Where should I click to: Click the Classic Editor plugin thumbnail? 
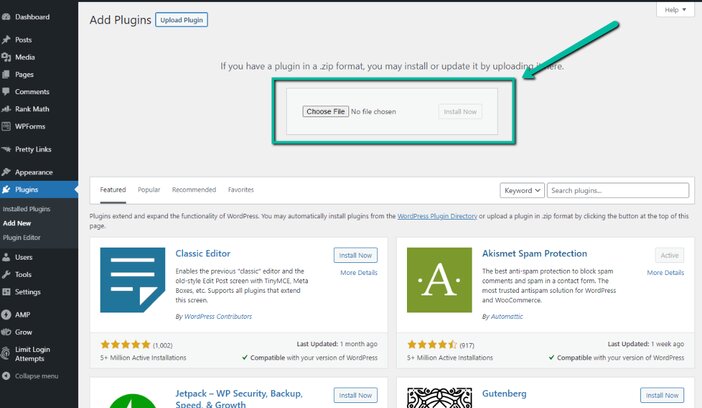133,280
